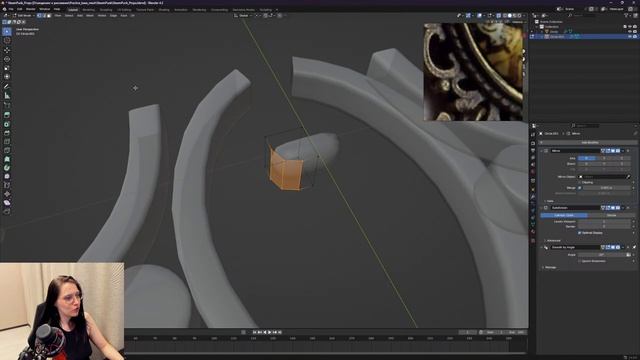Viewport: 640px width, 360px height.
Task: Enable Clipping checkbox in Mirror modifier
Action: (x=580, y=182)
